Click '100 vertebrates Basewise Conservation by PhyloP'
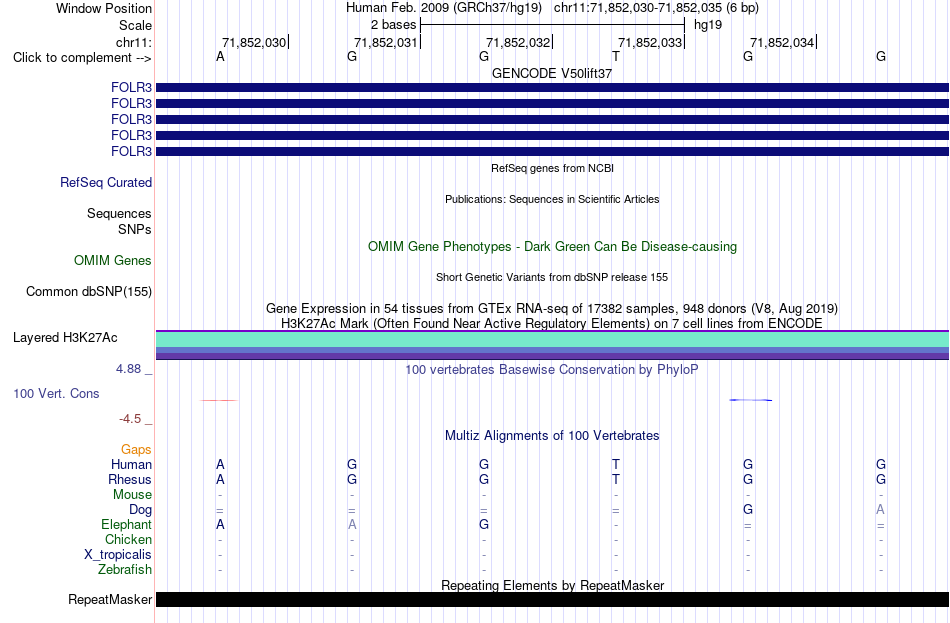Image resolution: width=950 pixels, height=623 pixels. pos(551,370)
